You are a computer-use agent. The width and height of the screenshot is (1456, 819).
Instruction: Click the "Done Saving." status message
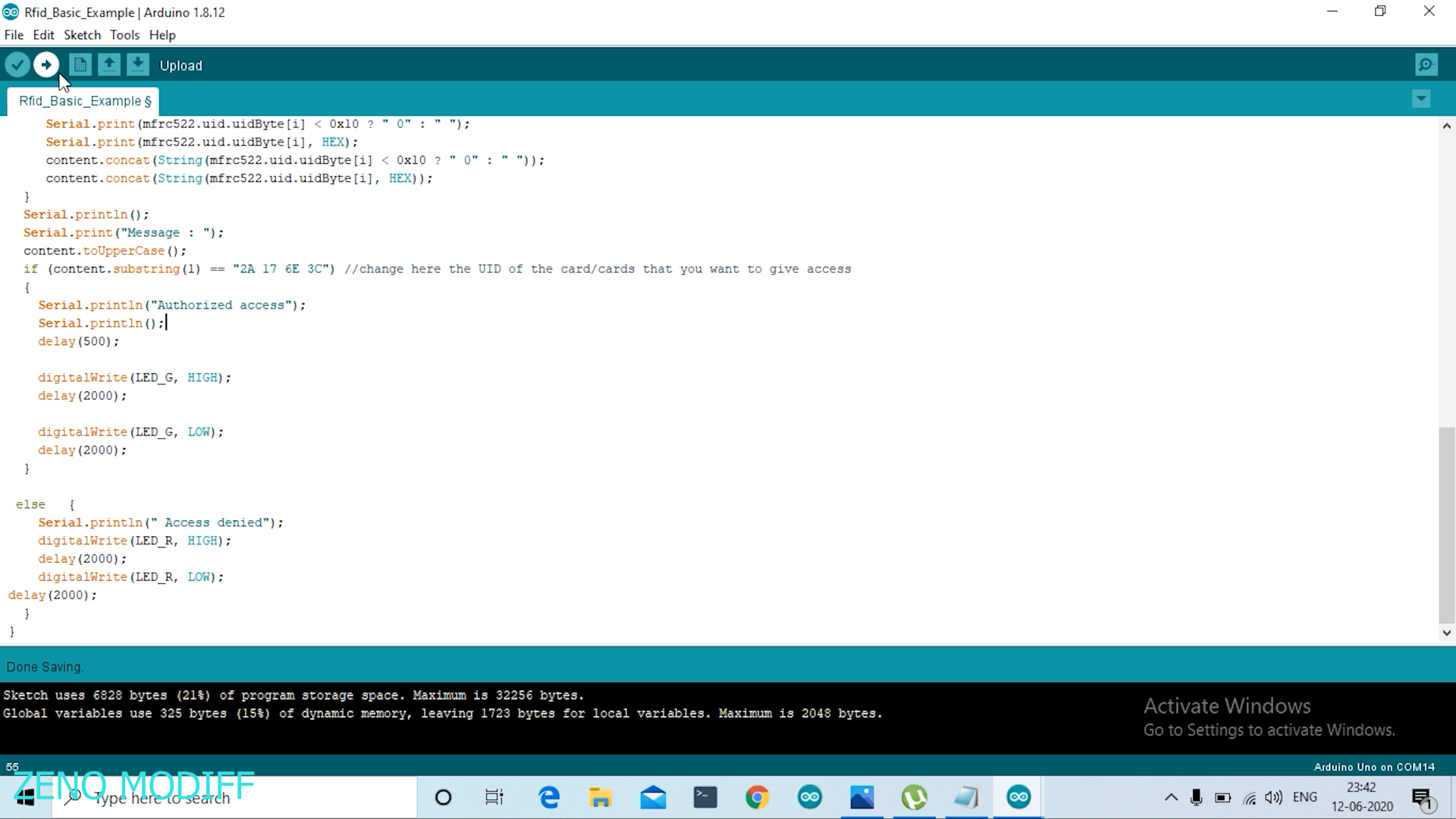[x=45, y=667]
